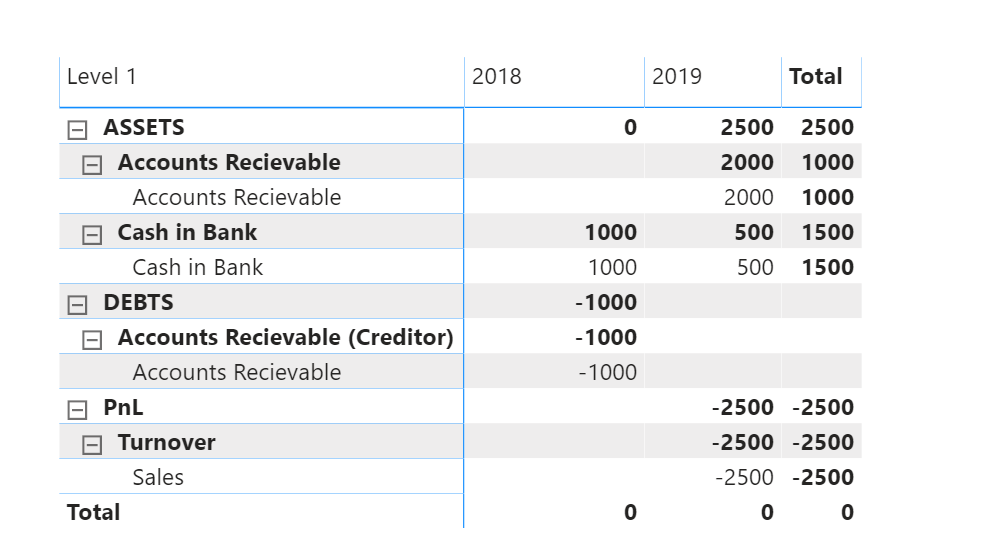Collapse the ASSETS group
The image size is (988, 546).
click(76, 129)
